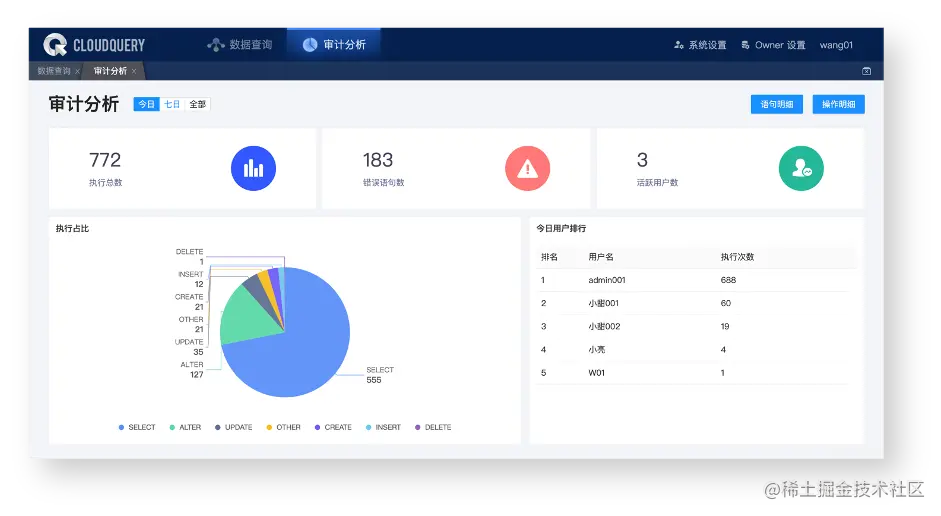Select the 小亮 user row
This screenshot has height=516, width=941.
click(x=694, y=350)
